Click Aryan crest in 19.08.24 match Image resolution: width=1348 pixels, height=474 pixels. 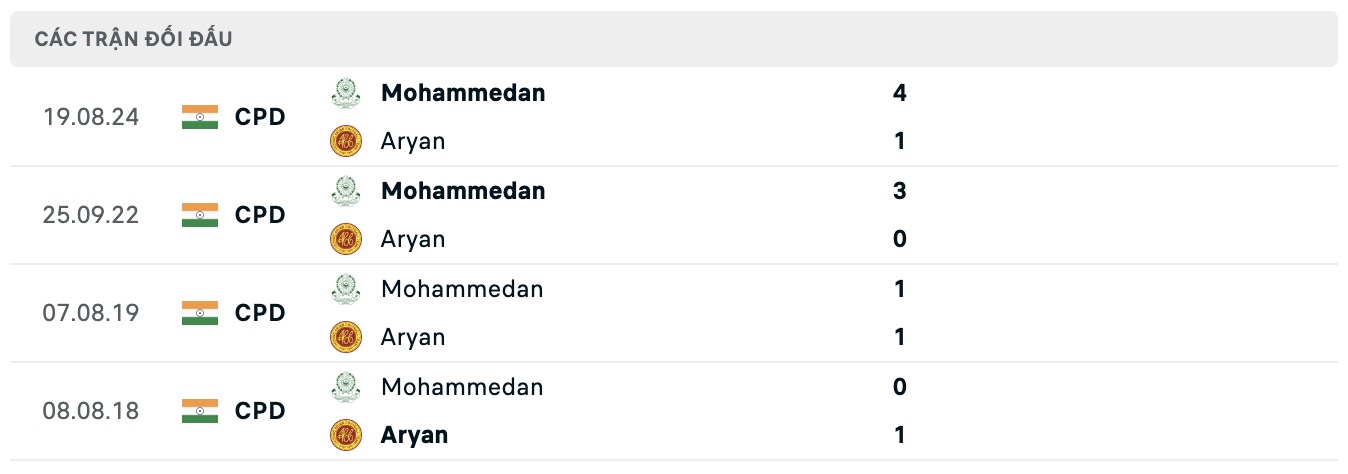click(345, 141)
